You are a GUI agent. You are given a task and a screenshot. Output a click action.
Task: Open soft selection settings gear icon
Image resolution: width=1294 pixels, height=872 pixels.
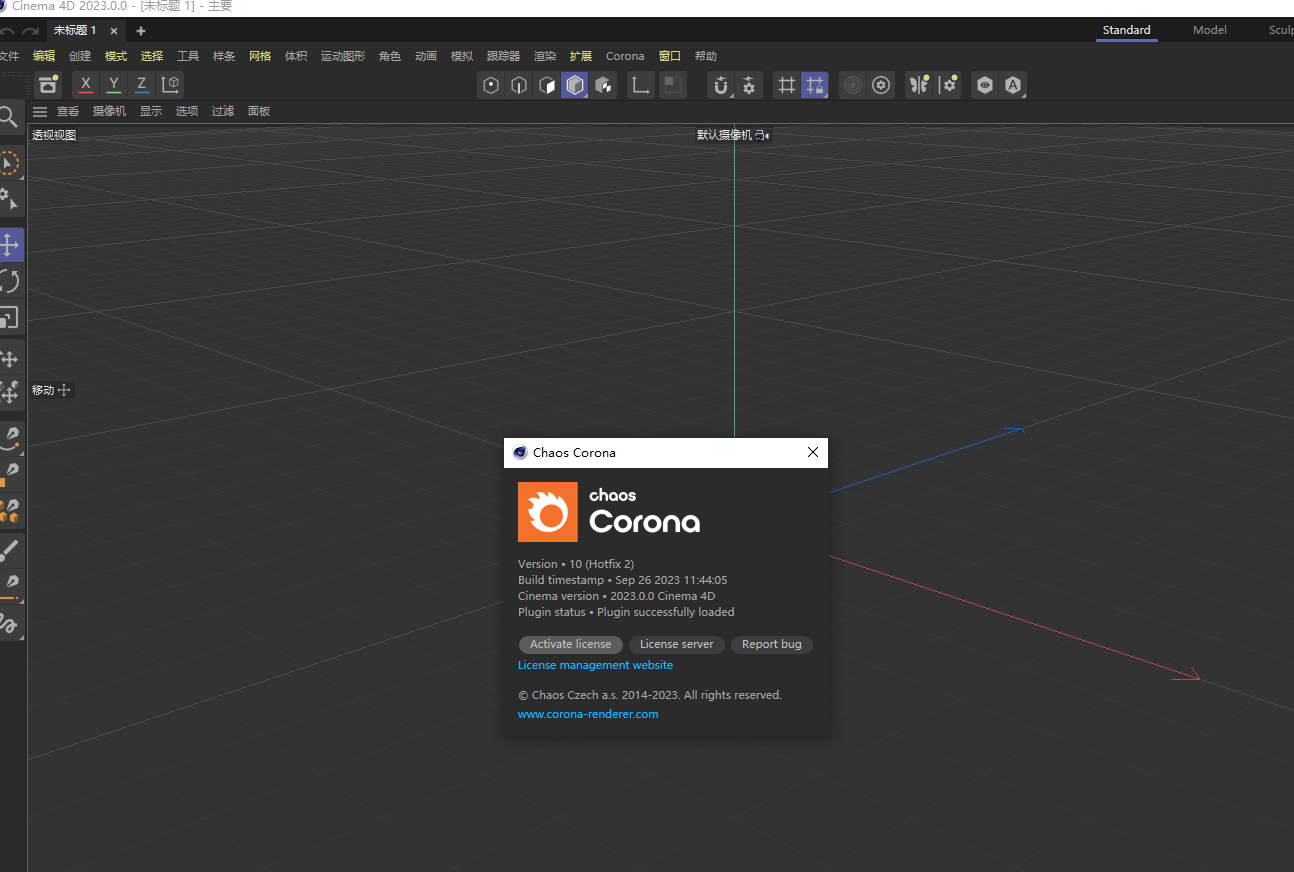click(881, 85)
